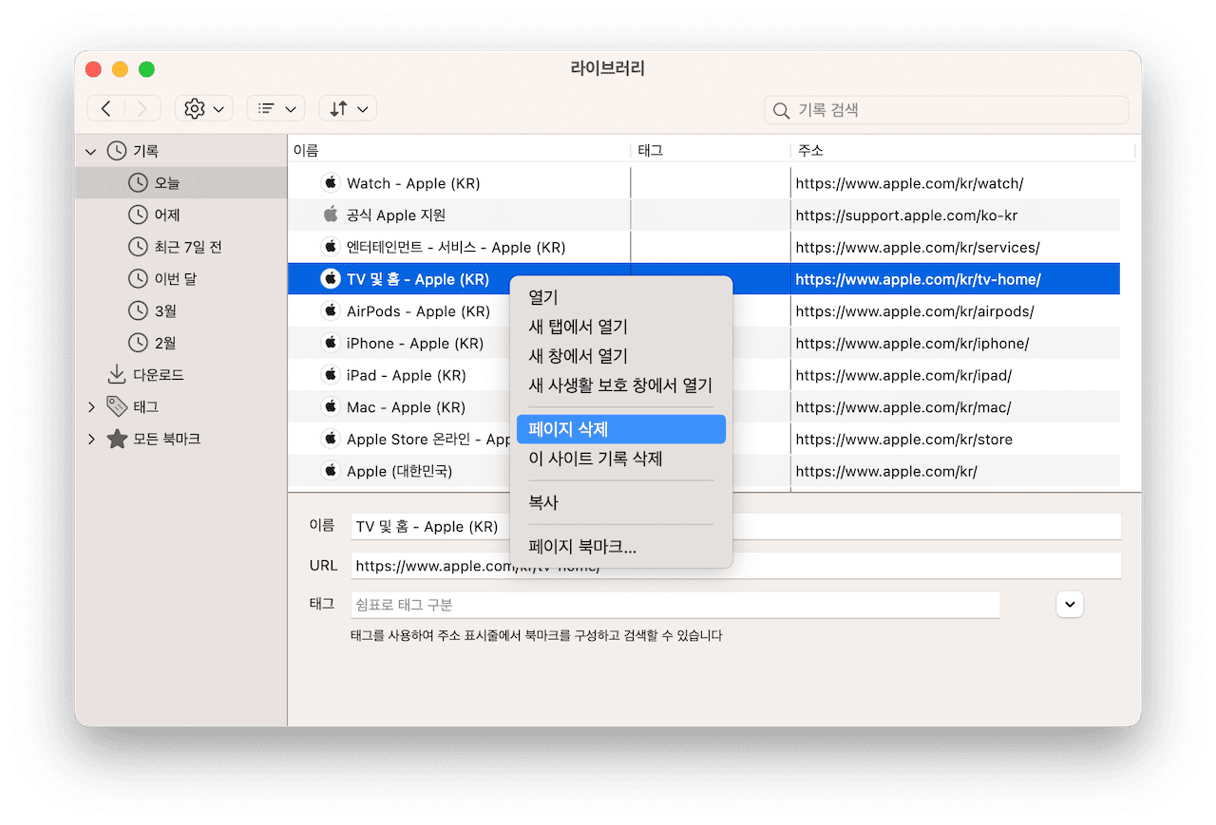Open 다운로드 in the sidebar
This screenshot has width=1216, height=825.
click(x=181, y=375)
